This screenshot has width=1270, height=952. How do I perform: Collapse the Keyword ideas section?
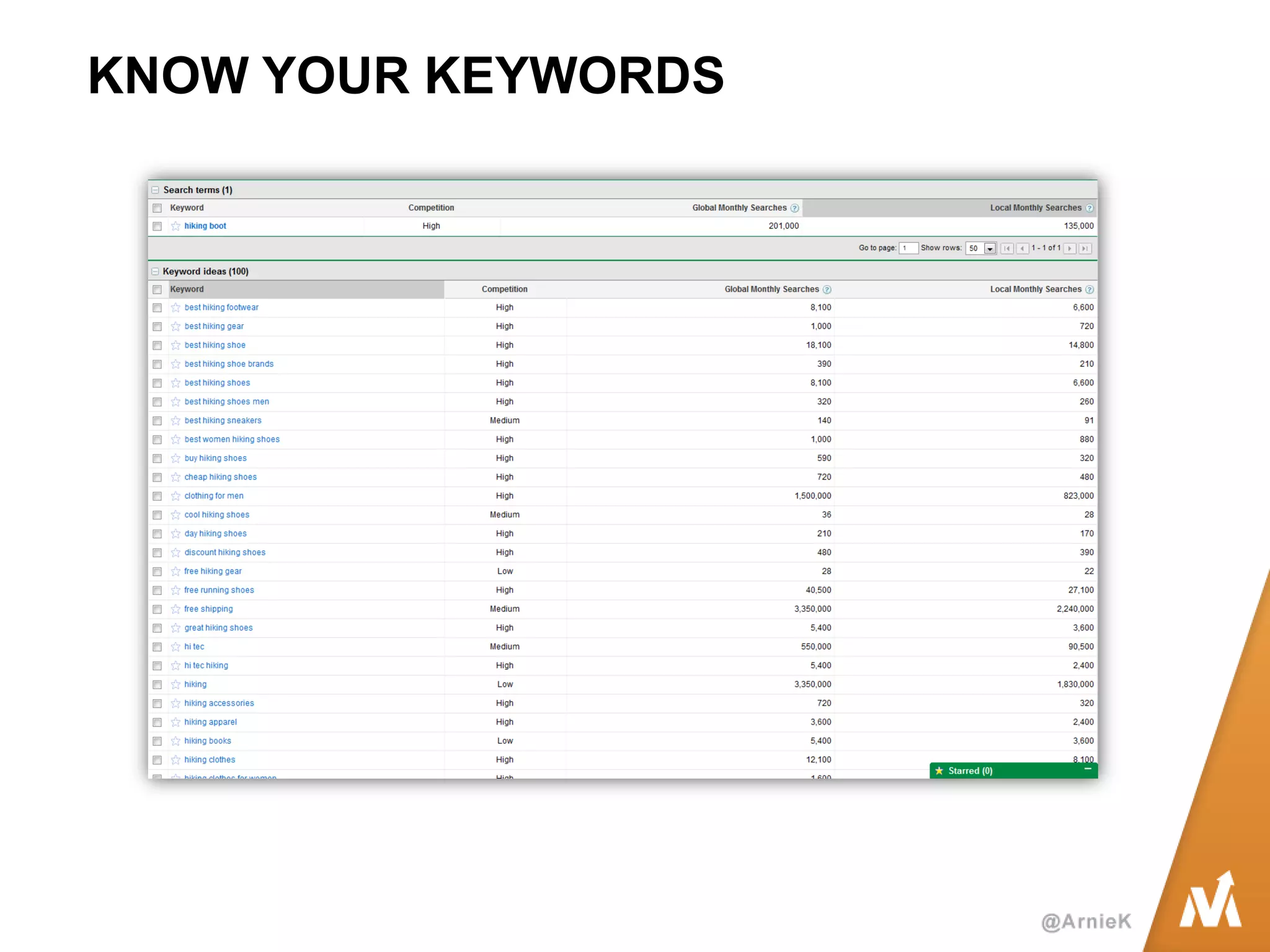click(x=155, y=271)
